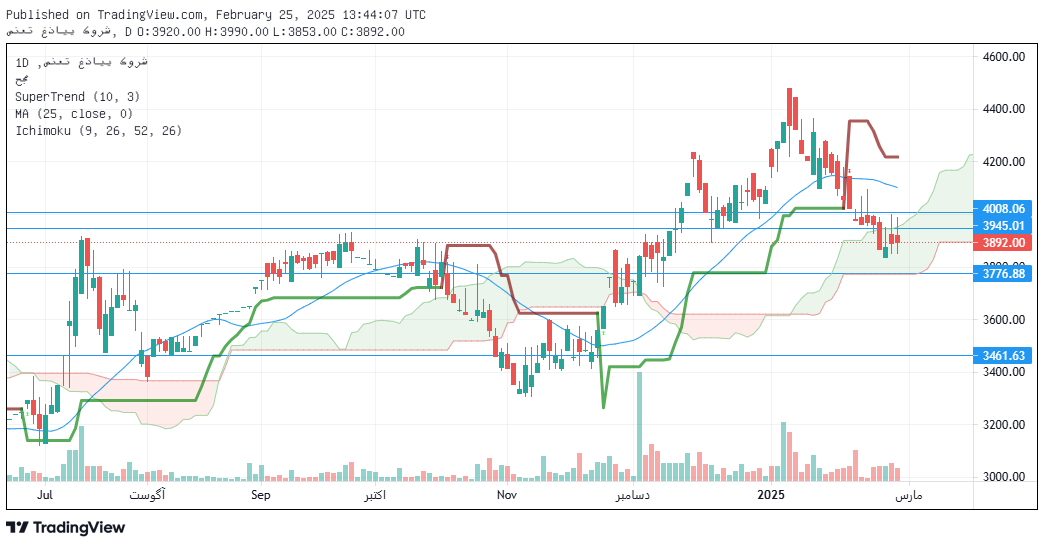Click the 4200.00 price axis value
This screenshot has height=546, width=1044.
point(1003,162)
